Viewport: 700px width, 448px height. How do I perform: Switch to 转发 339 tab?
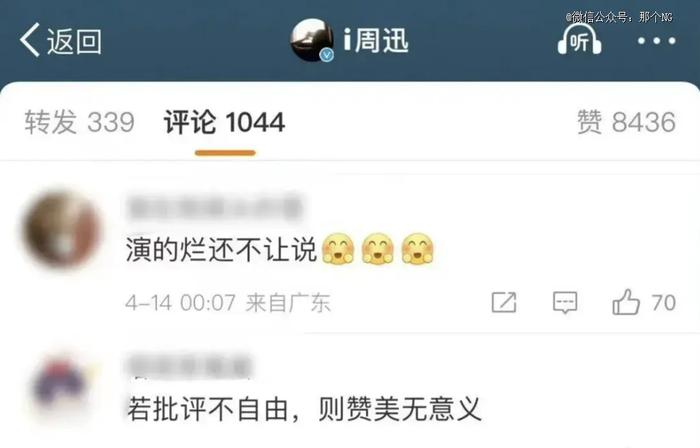[x=79, y=122]
